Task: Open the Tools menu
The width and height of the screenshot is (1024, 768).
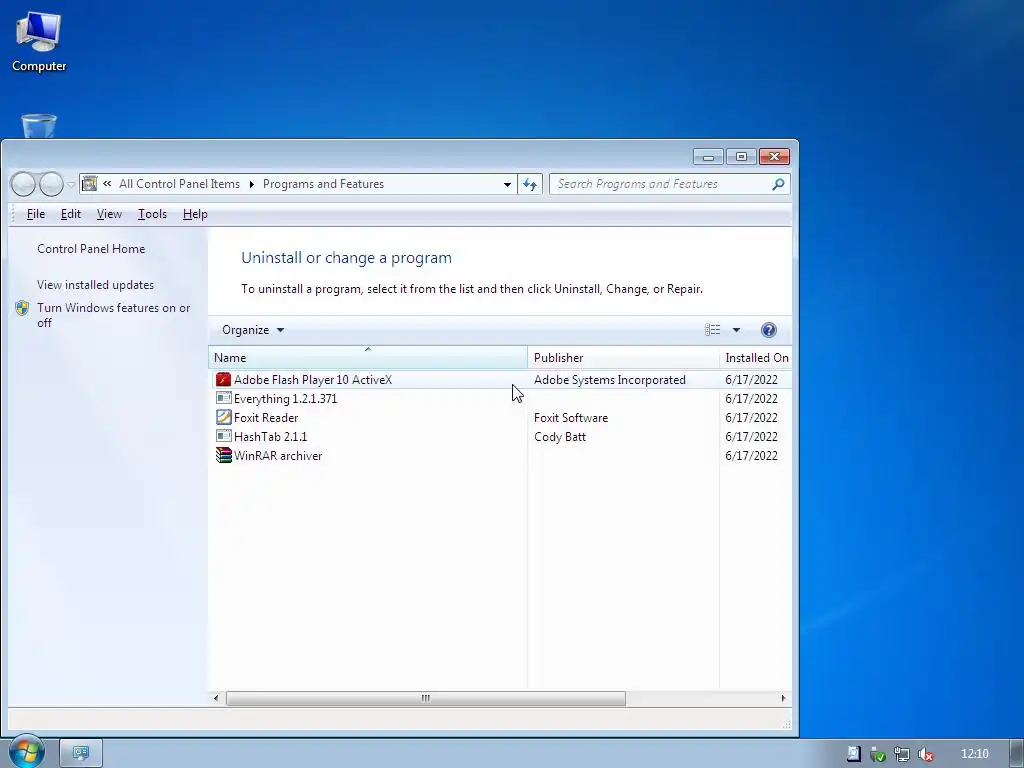Action: tap(152, 214)
